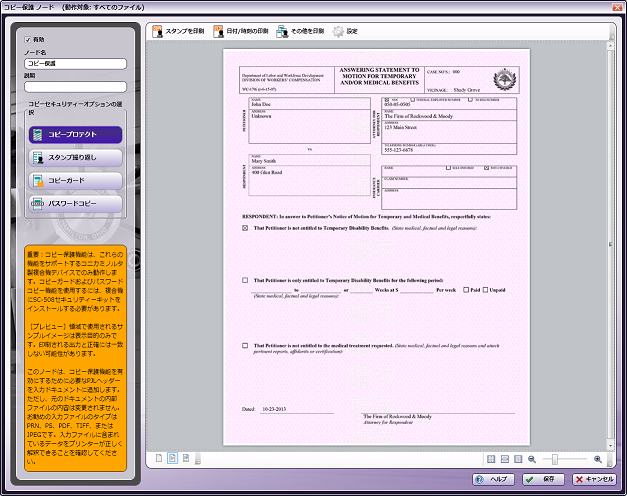Select the スタンプ繰り返し (repeating stamp) option
This screenshot has height=496, width=627.
click(76, 158)
